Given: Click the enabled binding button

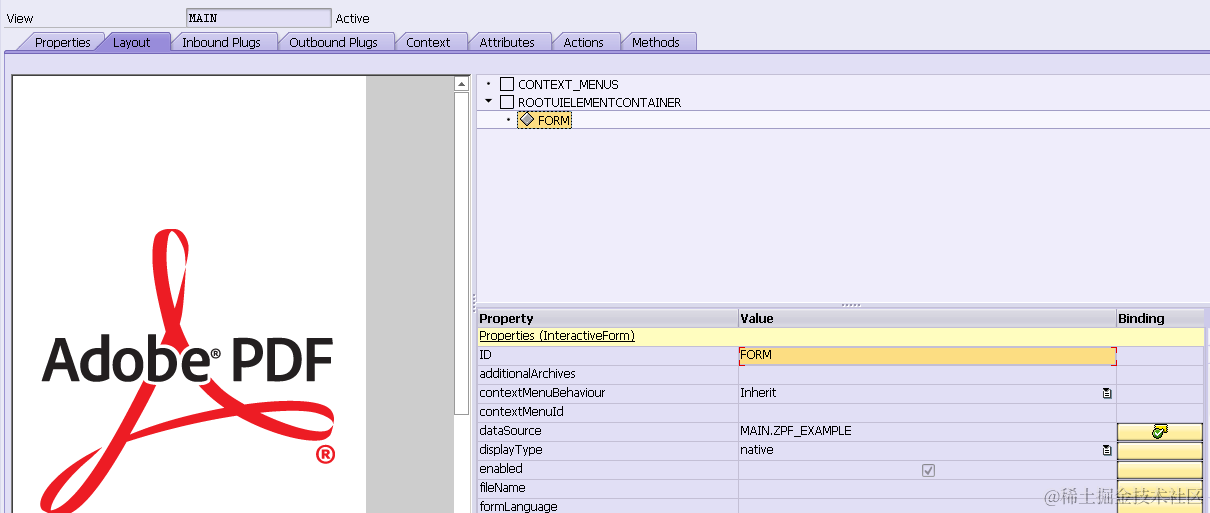Looking at the screenshot, I should (x=1160, y=470).
